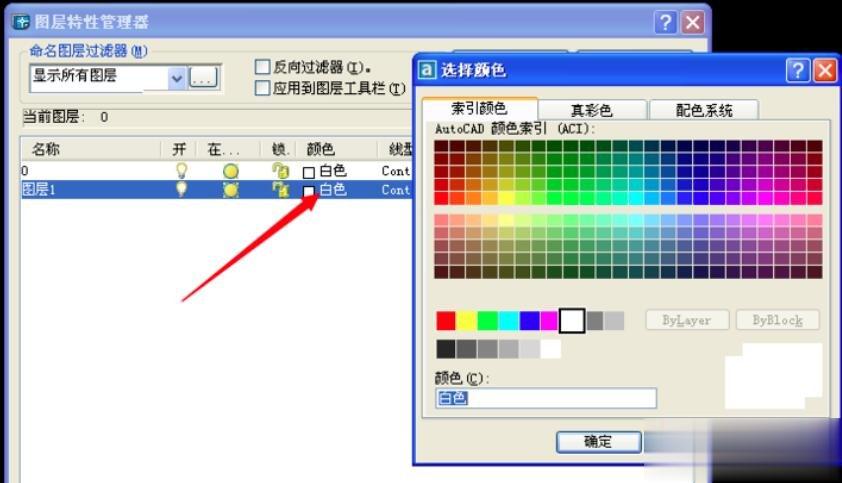The width and height of the screenshot is (842, 483).
Task: Pick the blue standard color swatch
Action: (x=529, y=321)
